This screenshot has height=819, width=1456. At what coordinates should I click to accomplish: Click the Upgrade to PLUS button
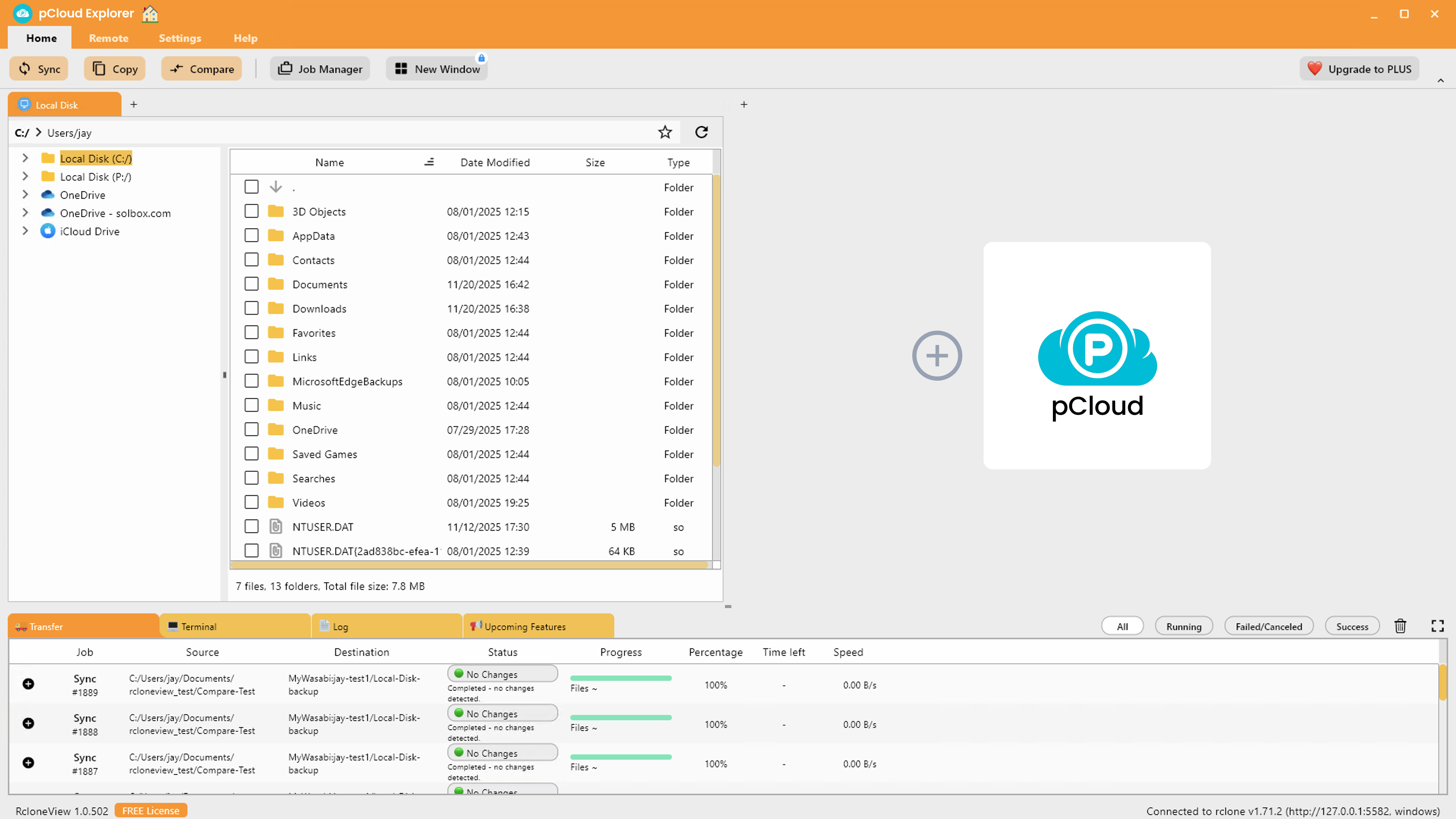[1359, 69]
